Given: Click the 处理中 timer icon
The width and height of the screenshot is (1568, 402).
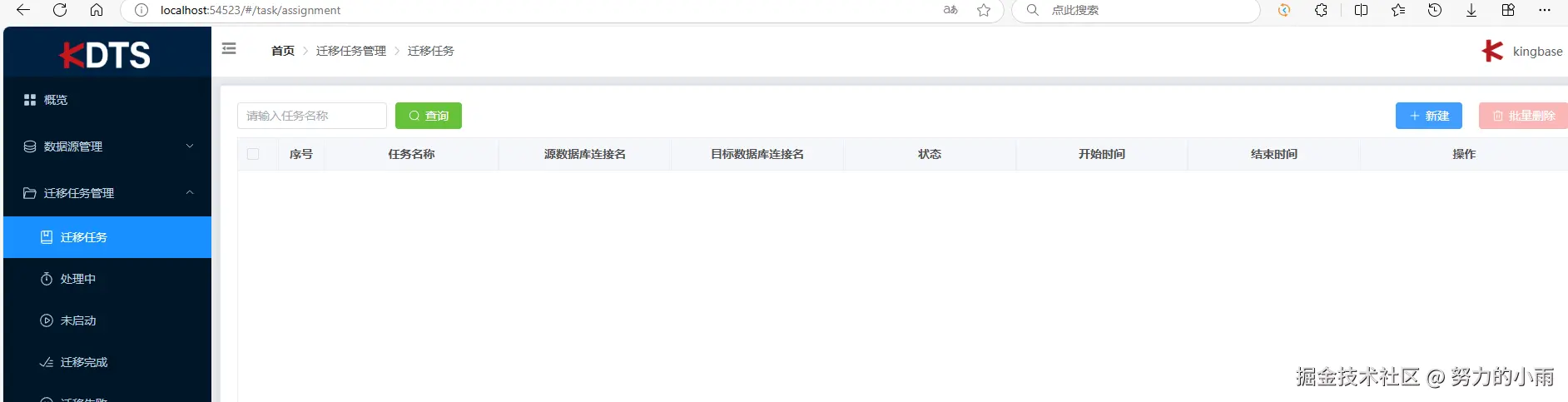Looking at the screenshot, I should point(47,279).
